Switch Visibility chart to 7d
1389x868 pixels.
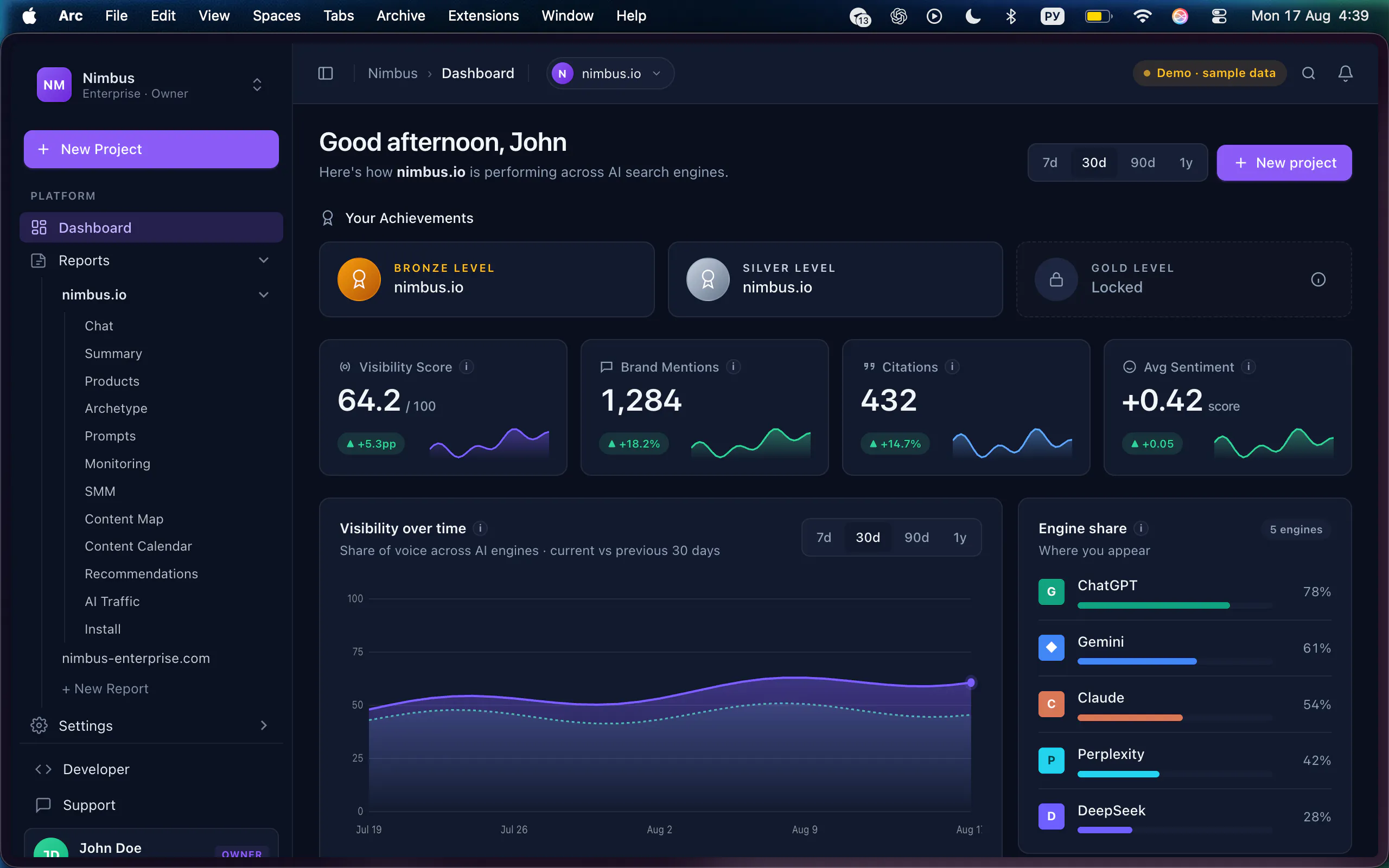pyautogui.click(x=824, y=537)
